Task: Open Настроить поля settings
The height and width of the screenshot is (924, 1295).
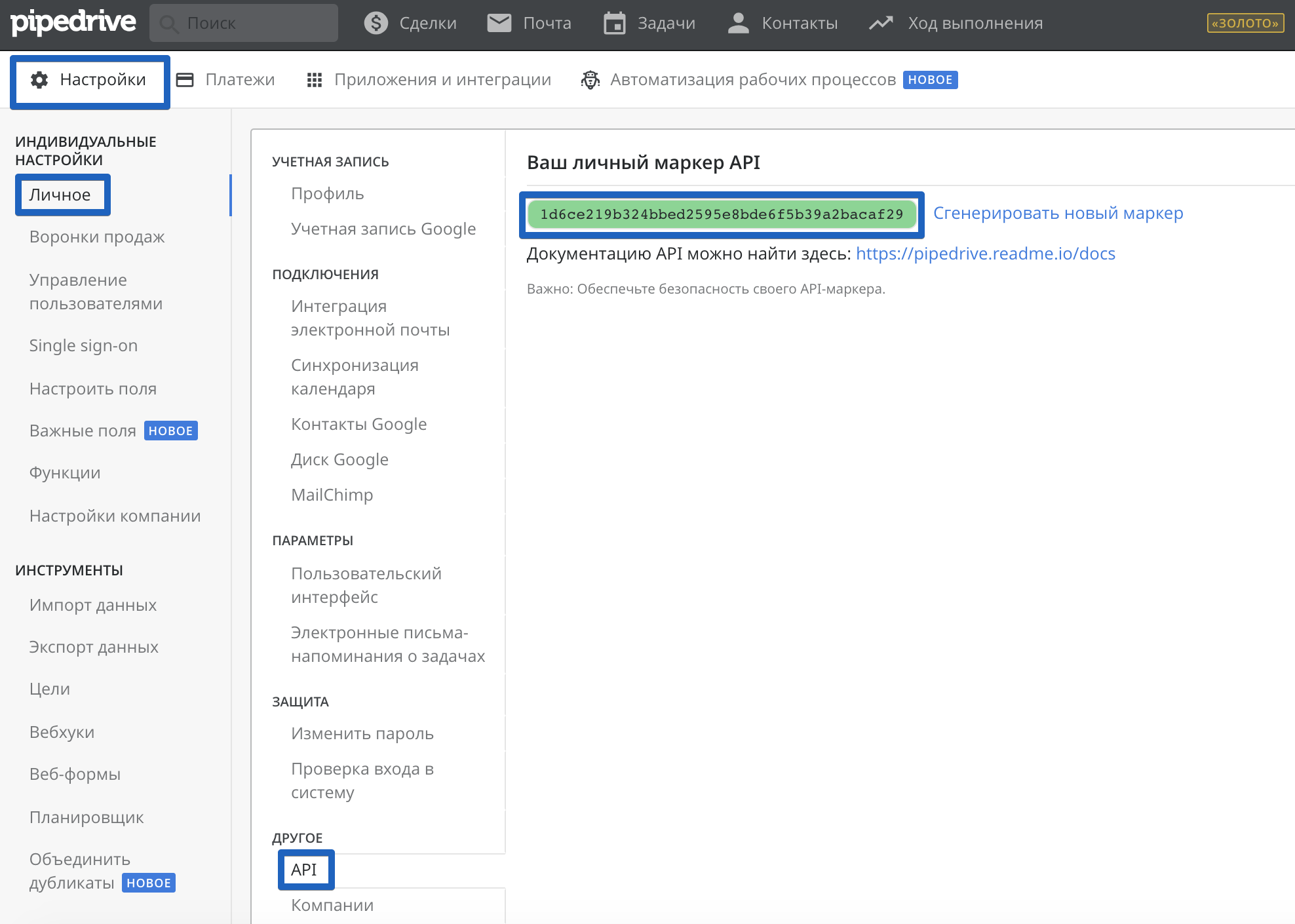Action: click(x=93, y=389)
